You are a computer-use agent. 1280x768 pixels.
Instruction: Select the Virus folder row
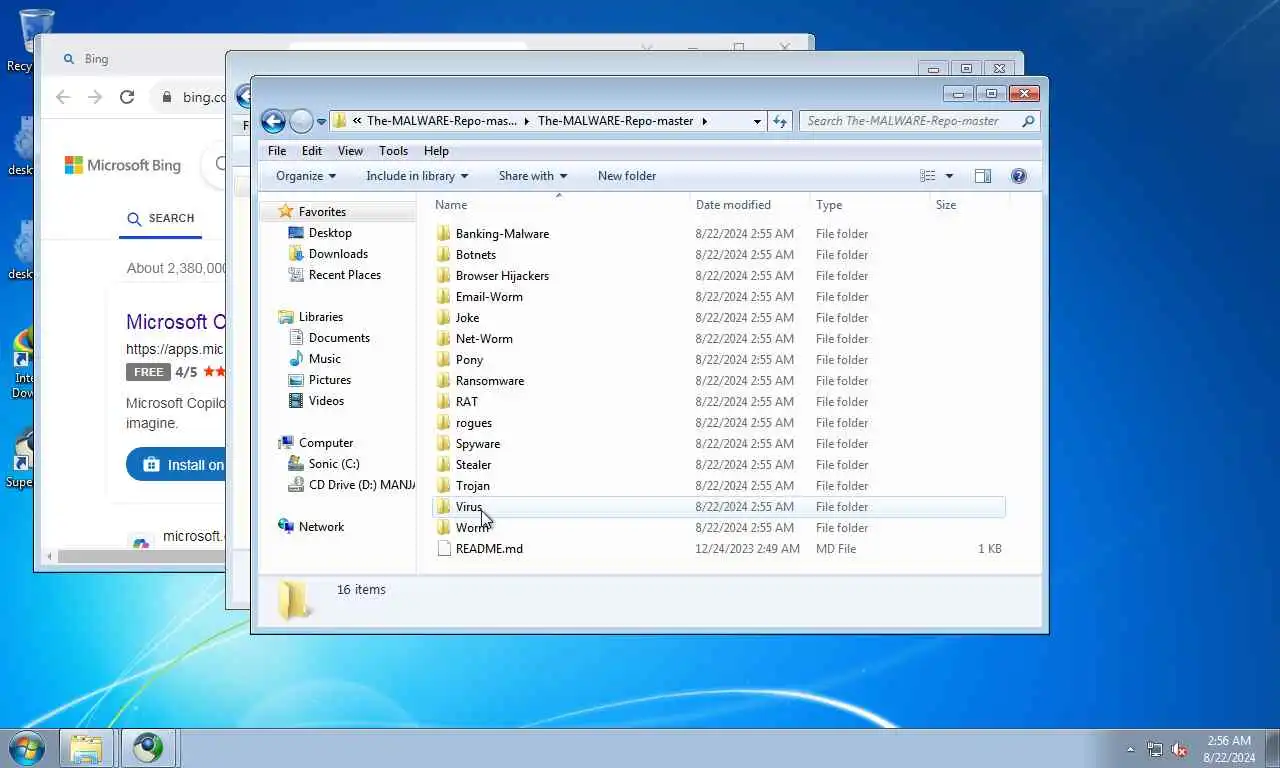(719, 507)
